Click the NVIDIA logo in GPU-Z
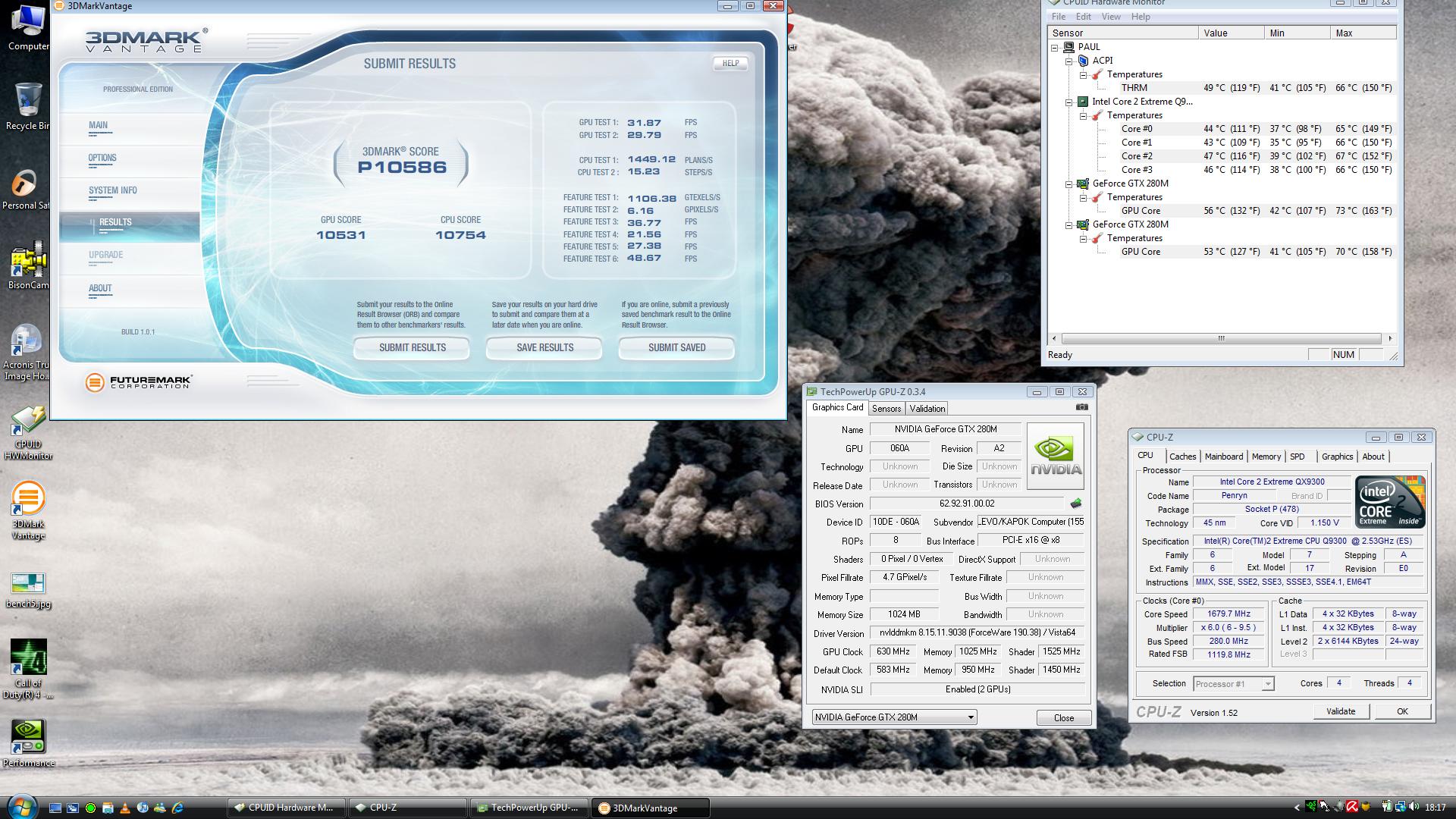The image size is (1456, 819). 1056,456
